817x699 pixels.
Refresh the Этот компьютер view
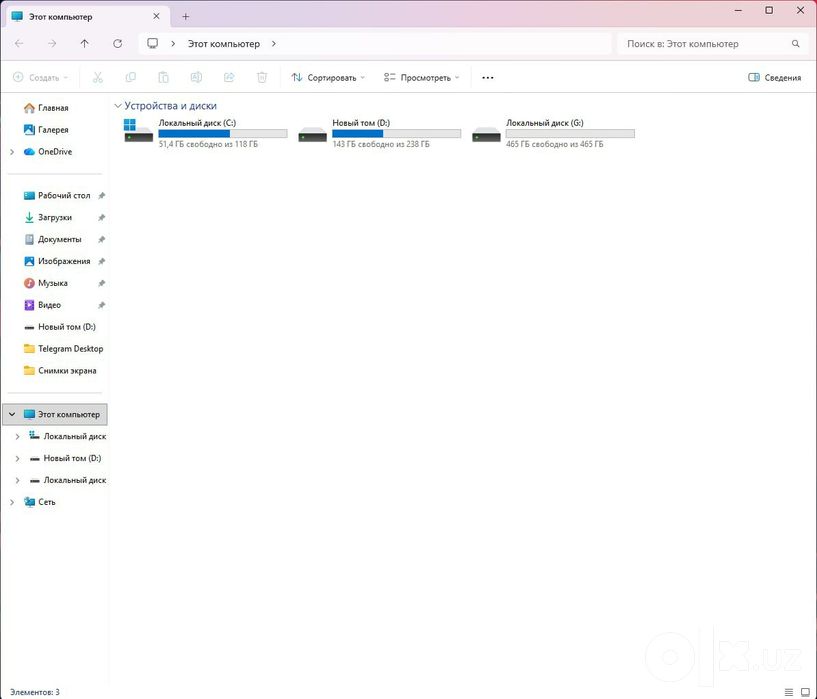tap(118, 44)
